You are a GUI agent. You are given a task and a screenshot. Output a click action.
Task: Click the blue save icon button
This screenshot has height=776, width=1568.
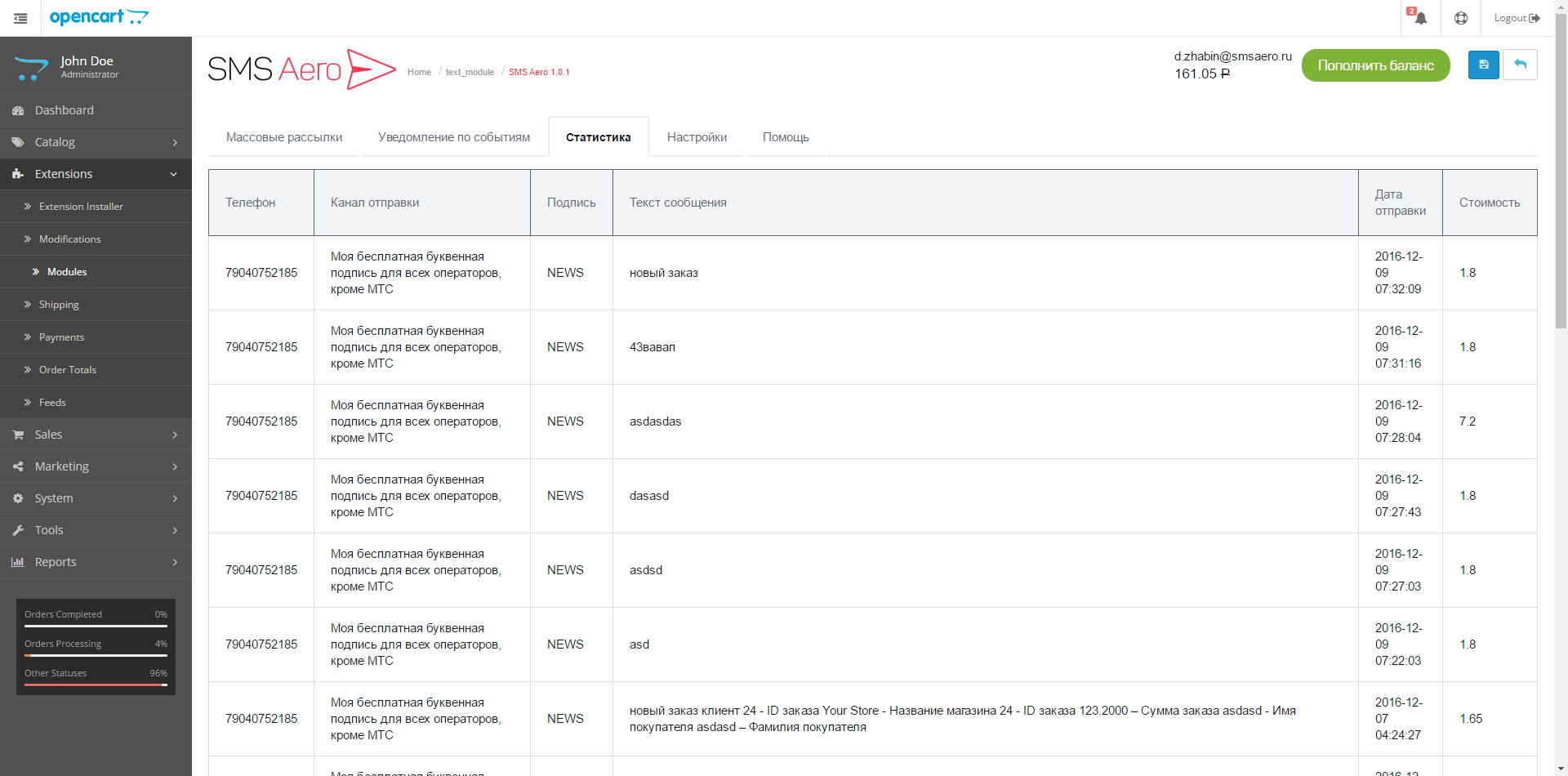pos(1484,65)
